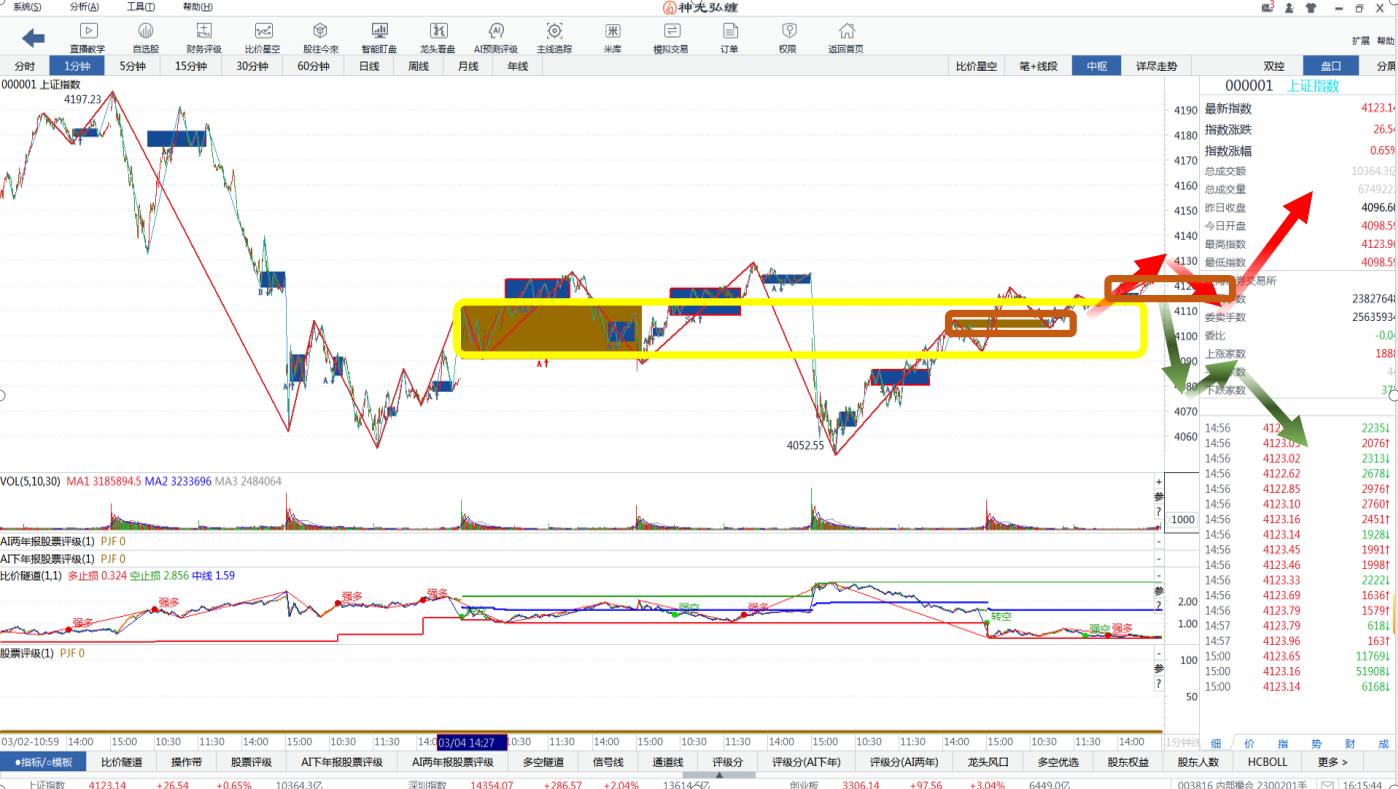Switch to the 5分钟 period tab
This screenshot has height=789, width=1398.
pyautogui.click(x=133, y=66)
